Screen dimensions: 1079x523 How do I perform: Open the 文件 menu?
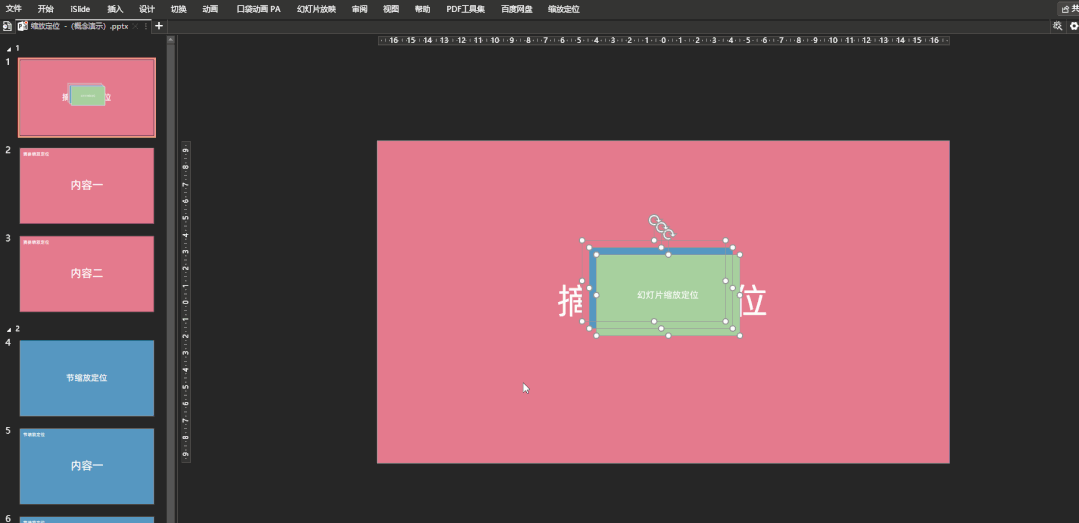[x=14, y=9]
